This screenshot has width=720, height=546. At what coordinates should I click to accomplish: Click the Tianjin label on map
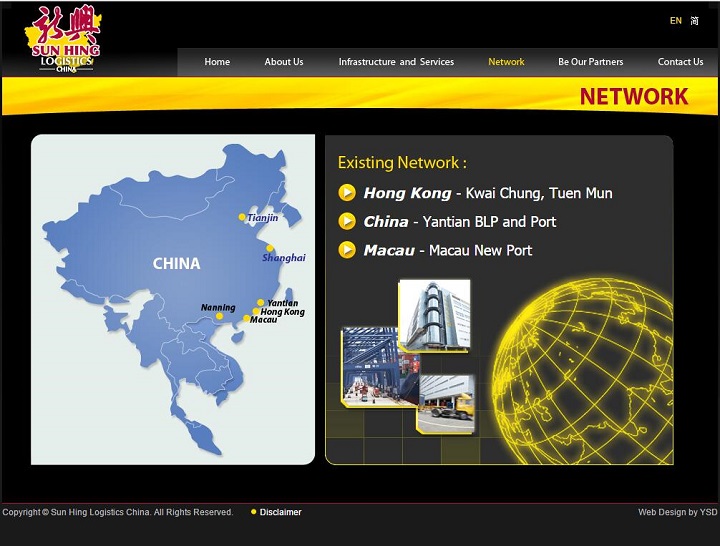coord(263,218)
